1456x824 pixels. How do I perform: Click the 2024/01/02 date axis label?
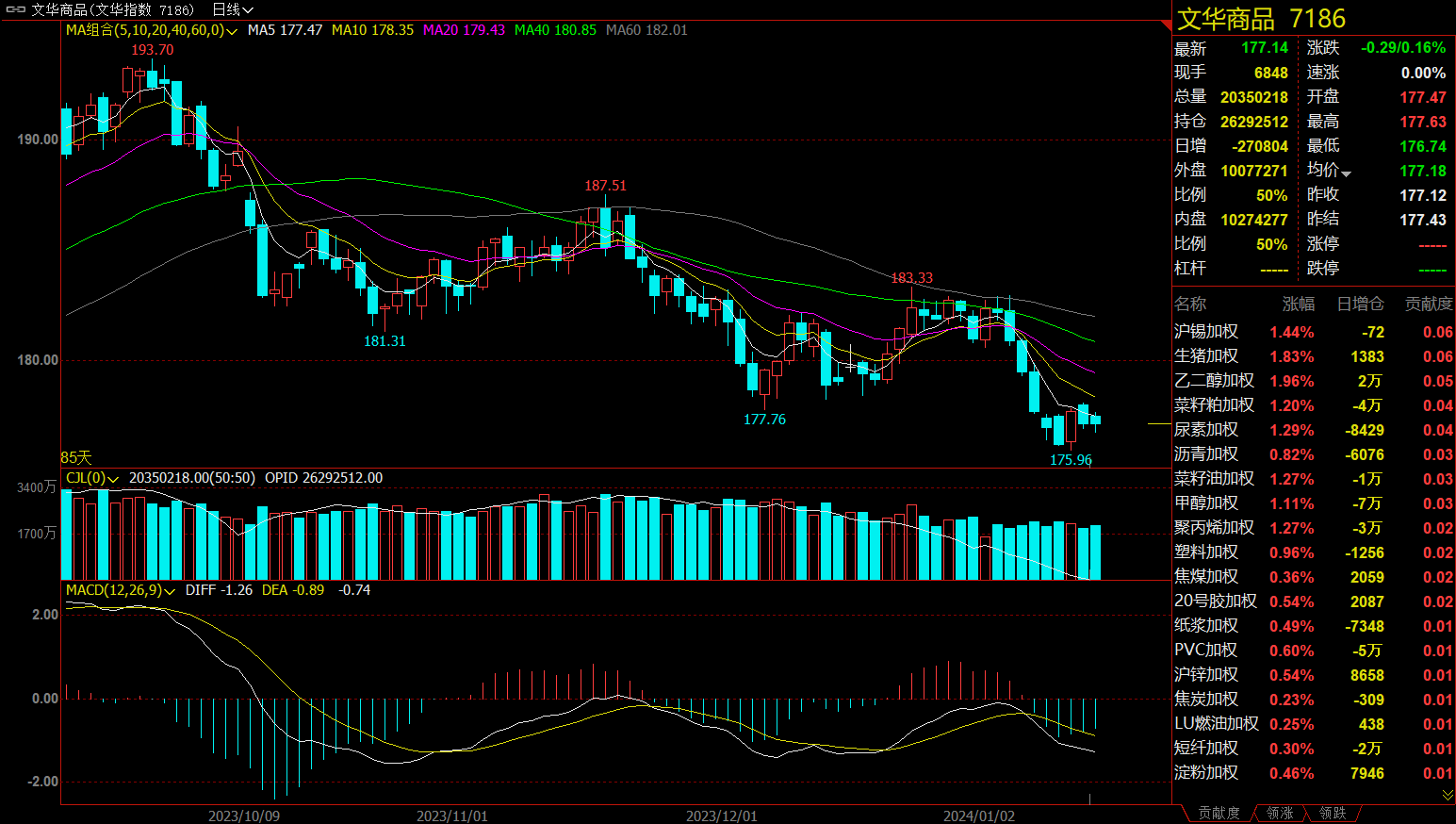pyautogui.click(x=979, y=816)
